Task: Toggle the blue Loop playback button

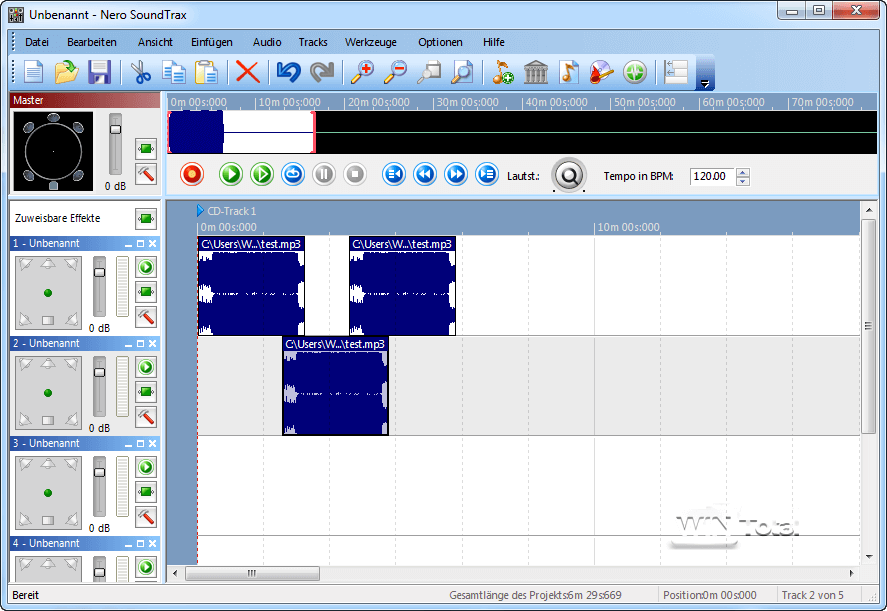Action: [x=293, y=174]
